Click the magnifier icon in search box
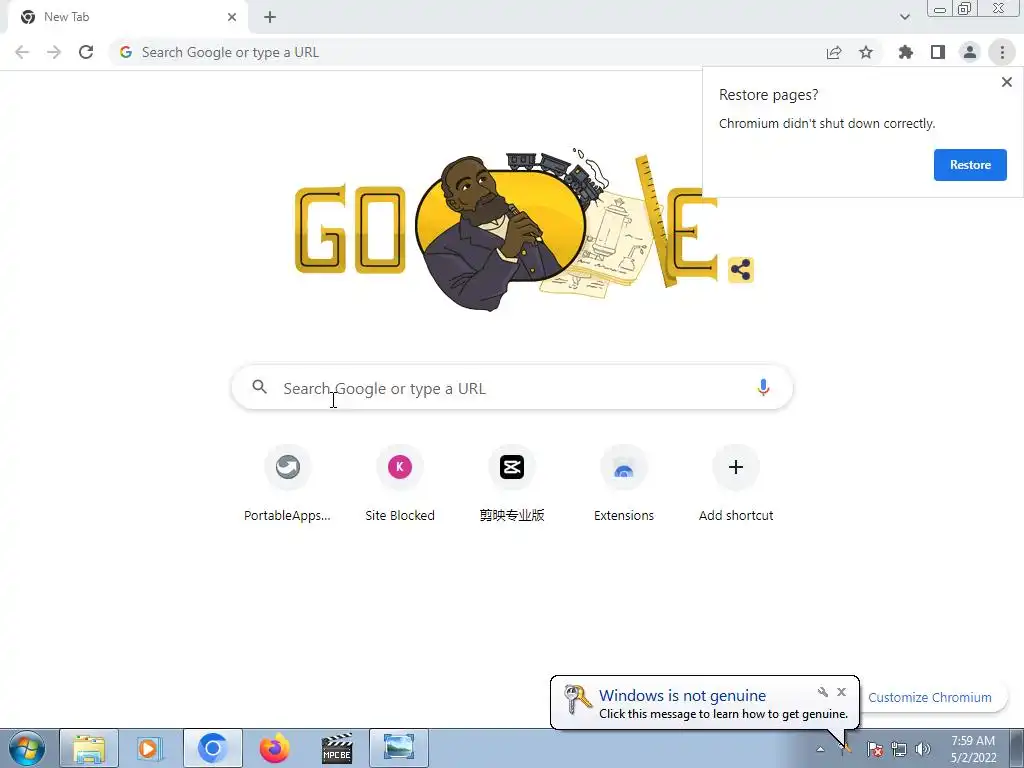This screenshot has height=768, width=1024. click(x=259, y=387)
